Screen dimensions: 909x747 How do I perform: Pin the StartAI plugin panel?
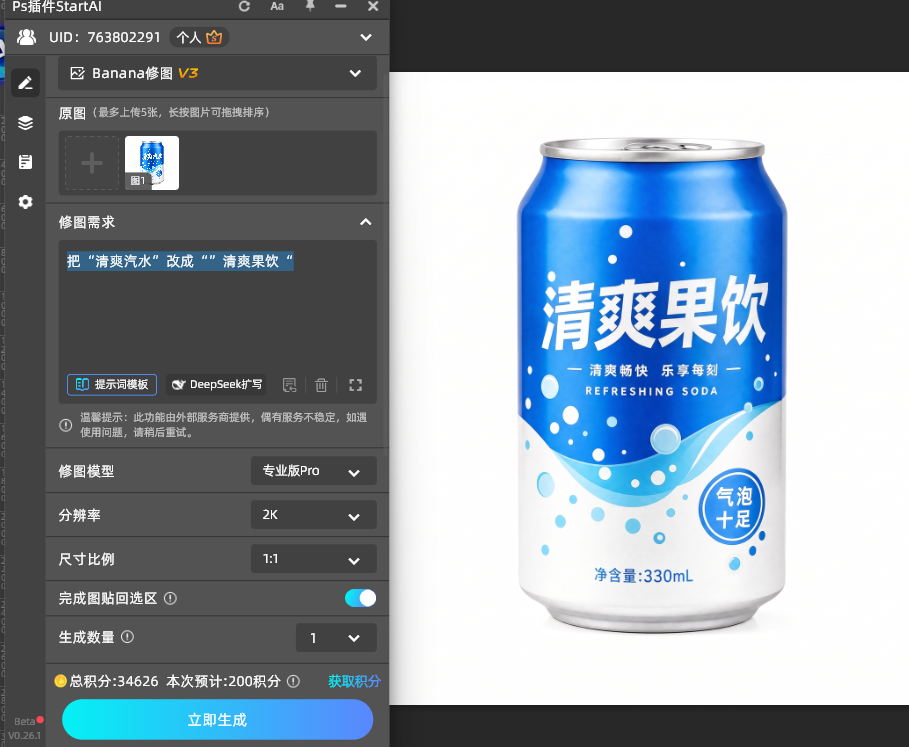pos(310,6)
